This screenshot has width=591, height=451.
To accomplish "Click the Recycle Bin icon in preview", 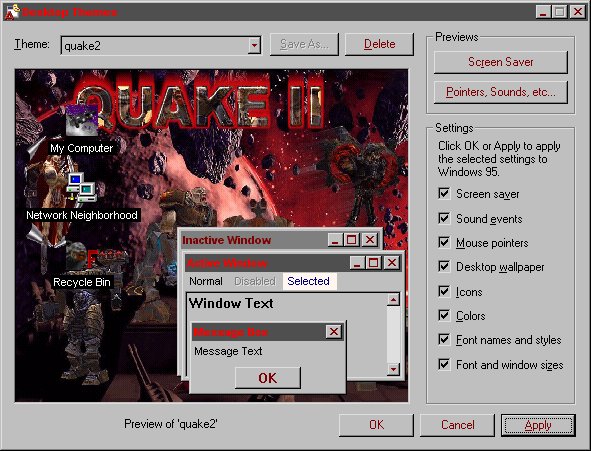I will coord(81,256).
